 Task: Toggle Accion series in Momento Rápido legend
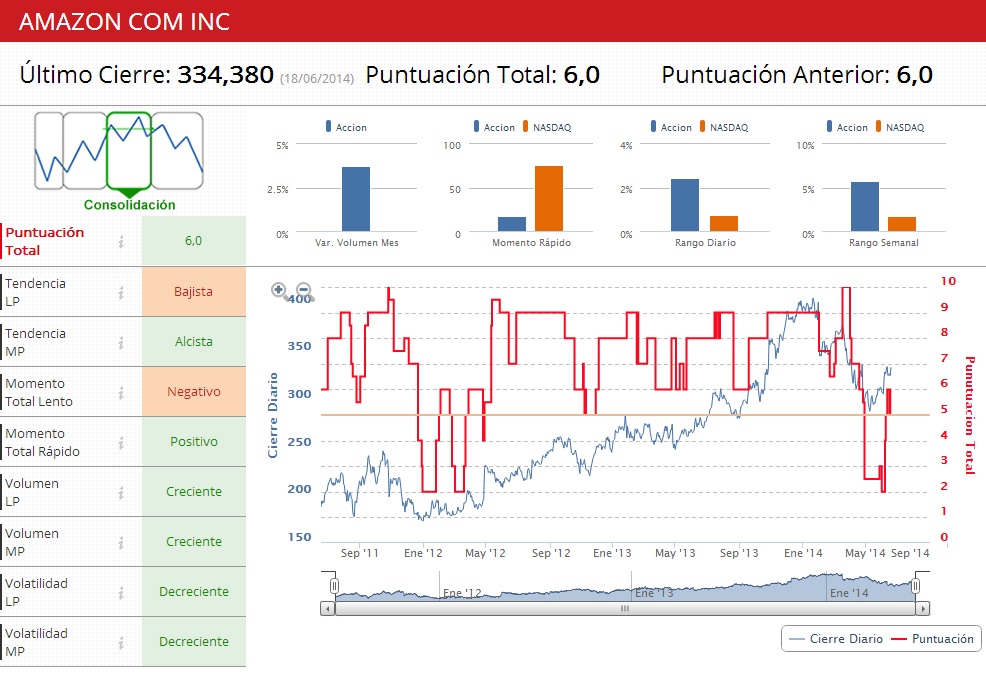(x=494, y=127)
